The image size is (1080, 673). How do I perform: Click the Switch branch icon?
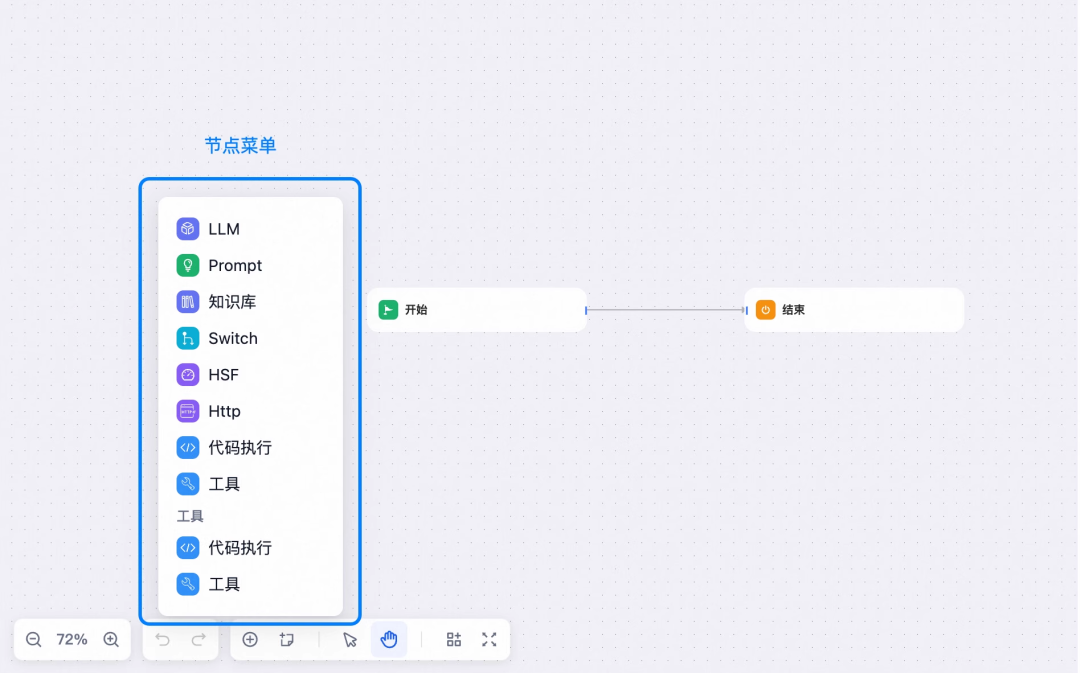(x=187, y=338)
